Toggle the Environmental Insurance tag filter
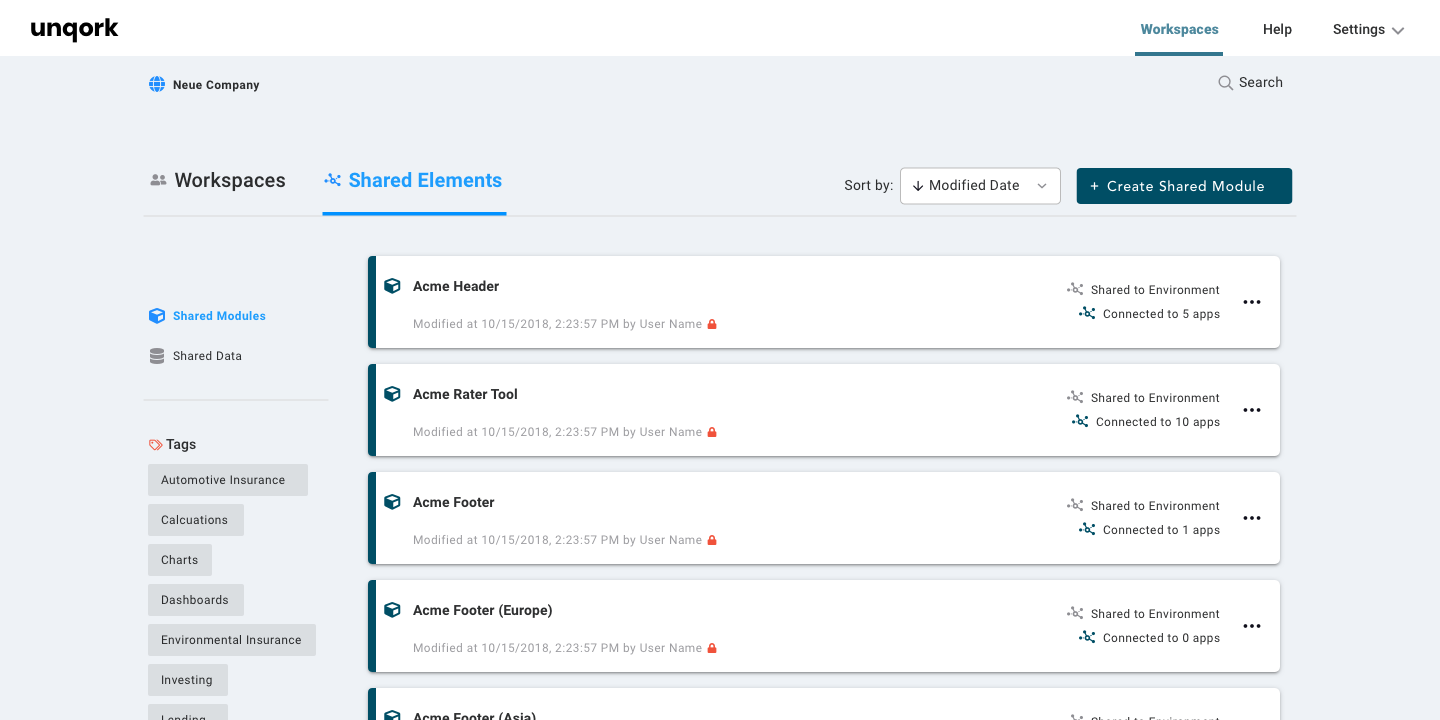 tap(231, 639)
